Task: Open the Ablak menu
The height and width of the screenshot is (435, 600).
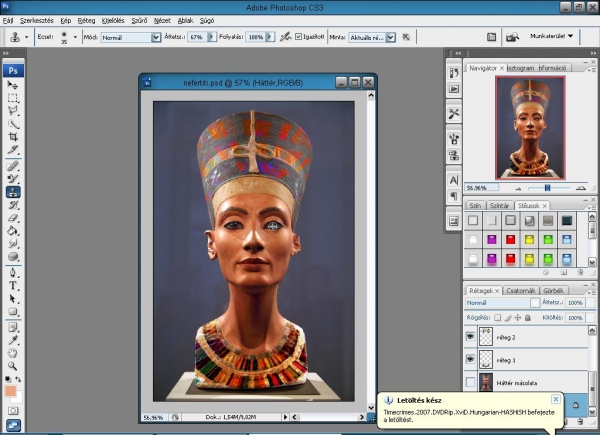Action: [x=185, y=21]
